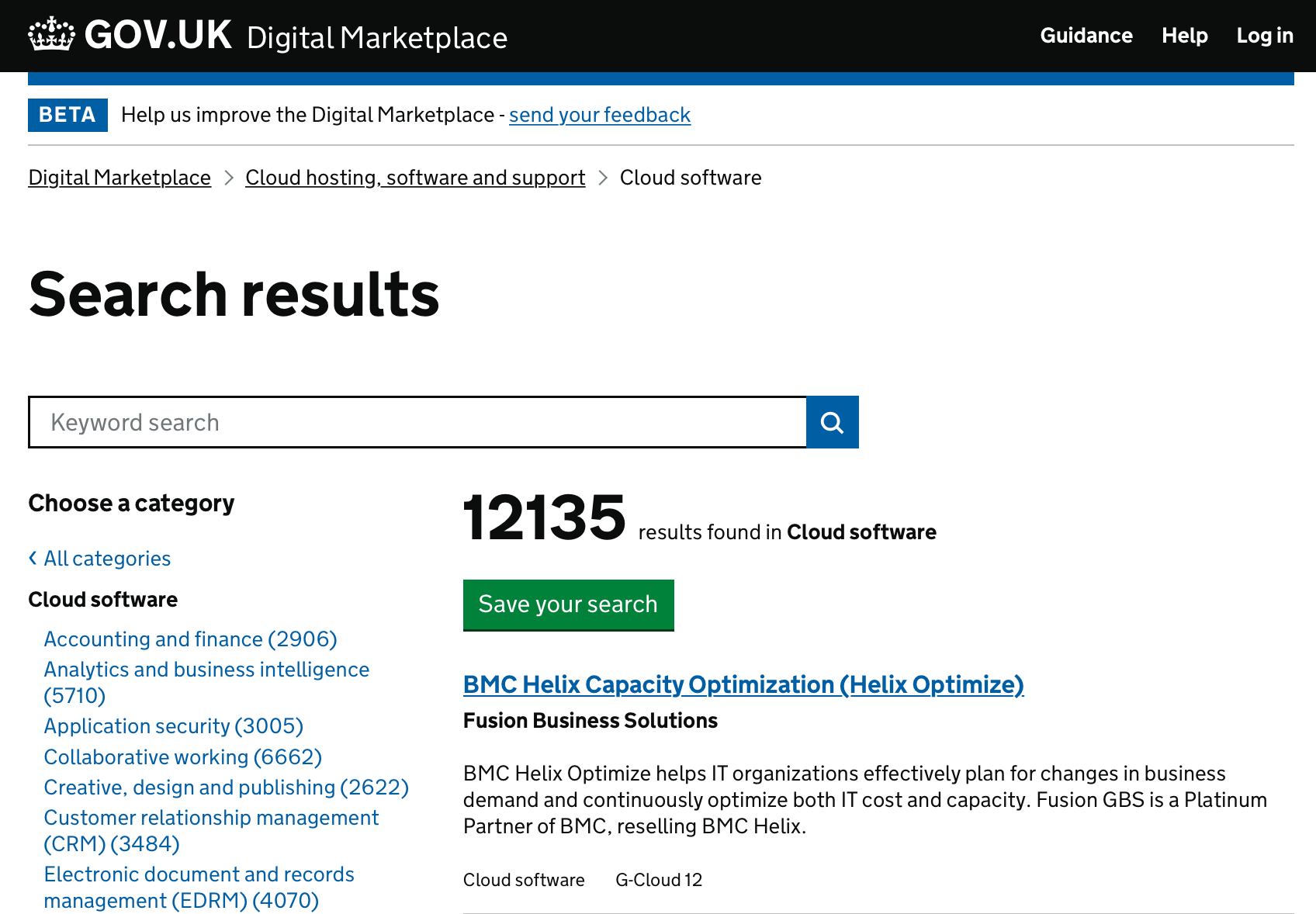Select the Cloud software breadcrumb text
The image size is (1316, 914).
point(691,178)
